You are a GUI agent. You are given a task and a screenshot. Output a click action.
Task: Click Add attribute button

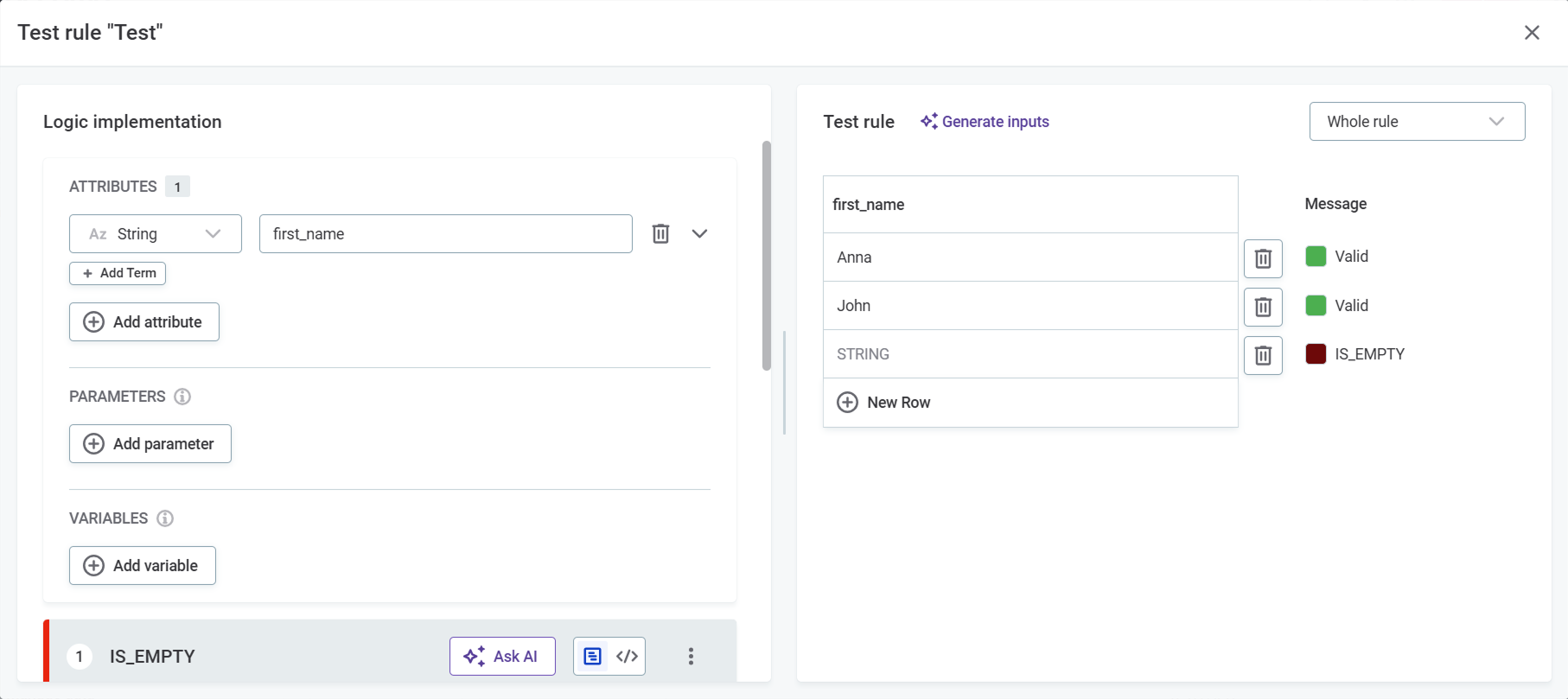pos(144,322)
